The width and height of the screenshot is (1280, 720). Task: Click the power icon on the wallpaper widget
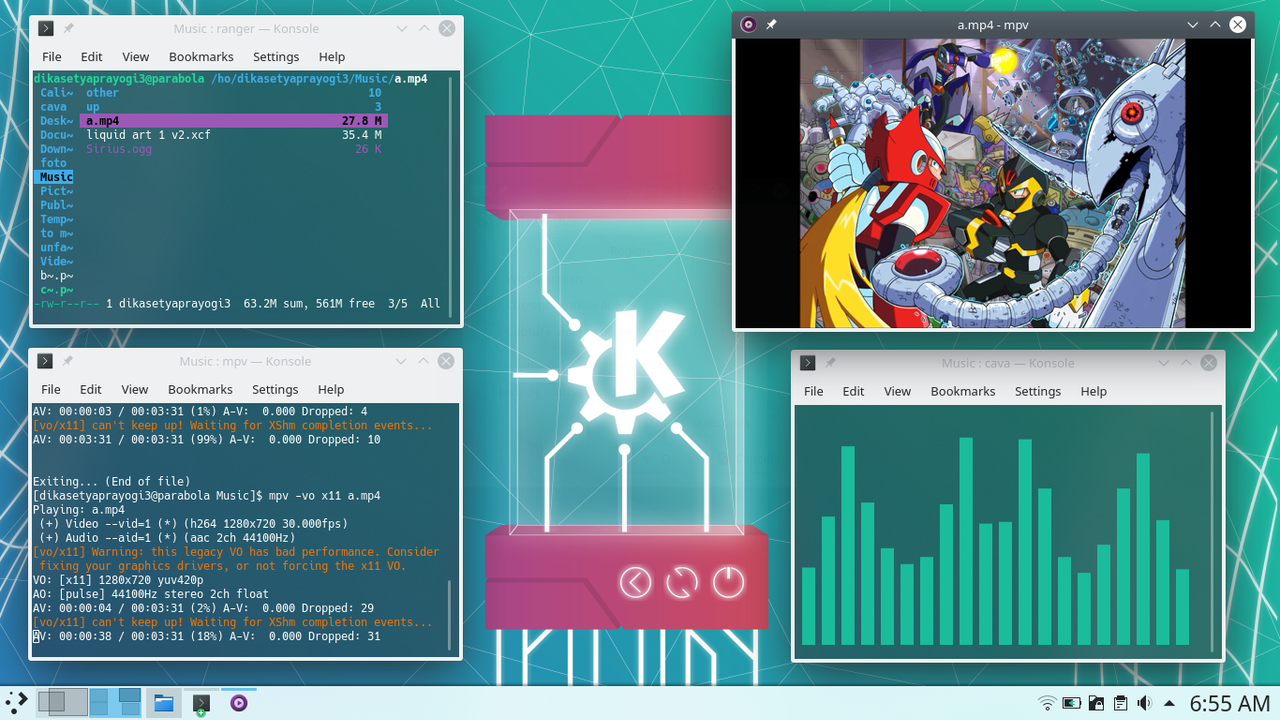tap(728, 581)
